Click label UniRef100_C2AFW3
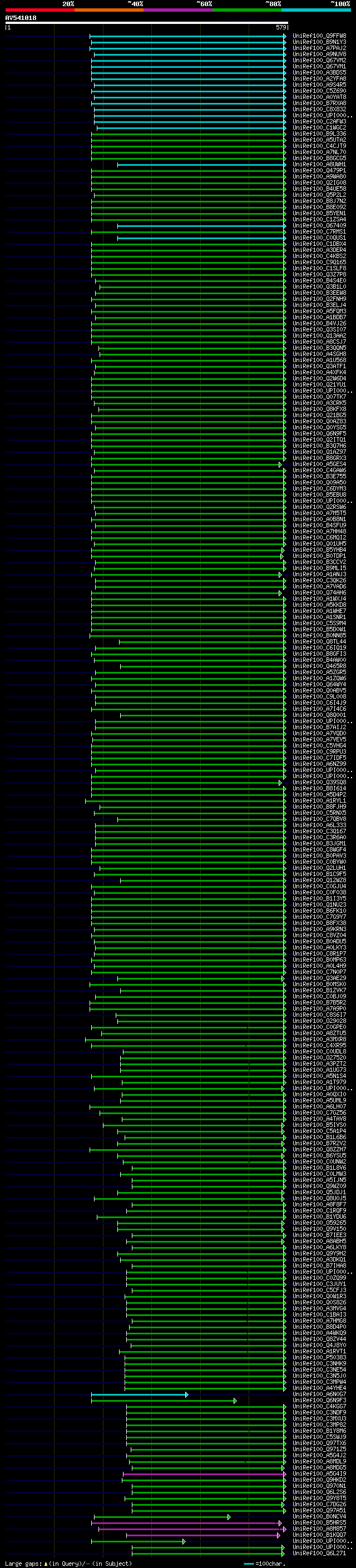This screenshot has width=356, height=1568. pyautogui.click(x=319, y=121)
